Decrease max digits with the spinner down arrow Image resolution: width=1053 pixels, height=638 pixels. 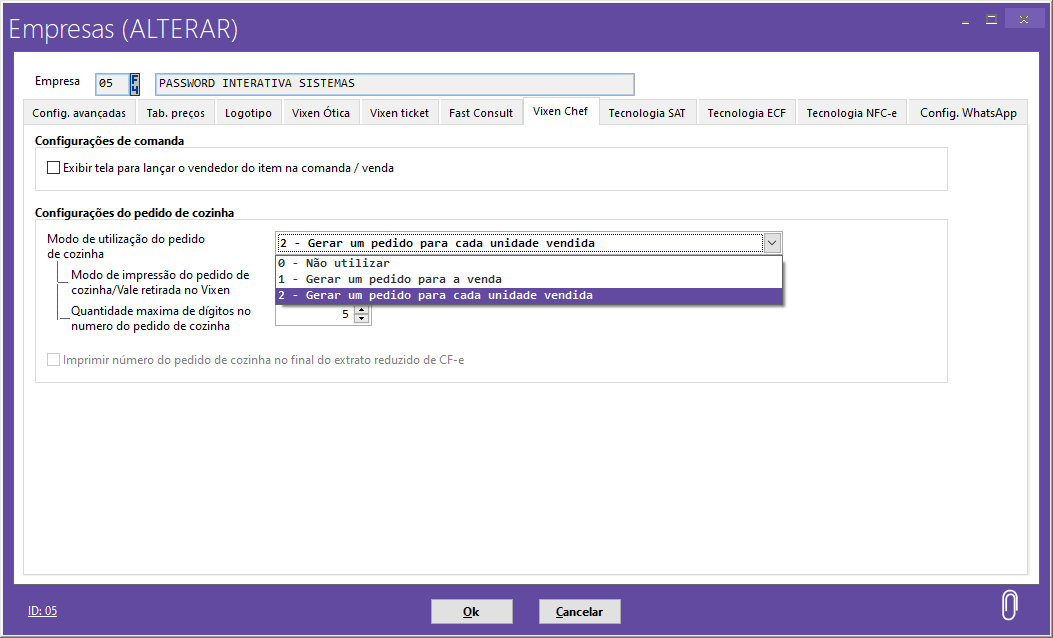click(x=362, y=319)
